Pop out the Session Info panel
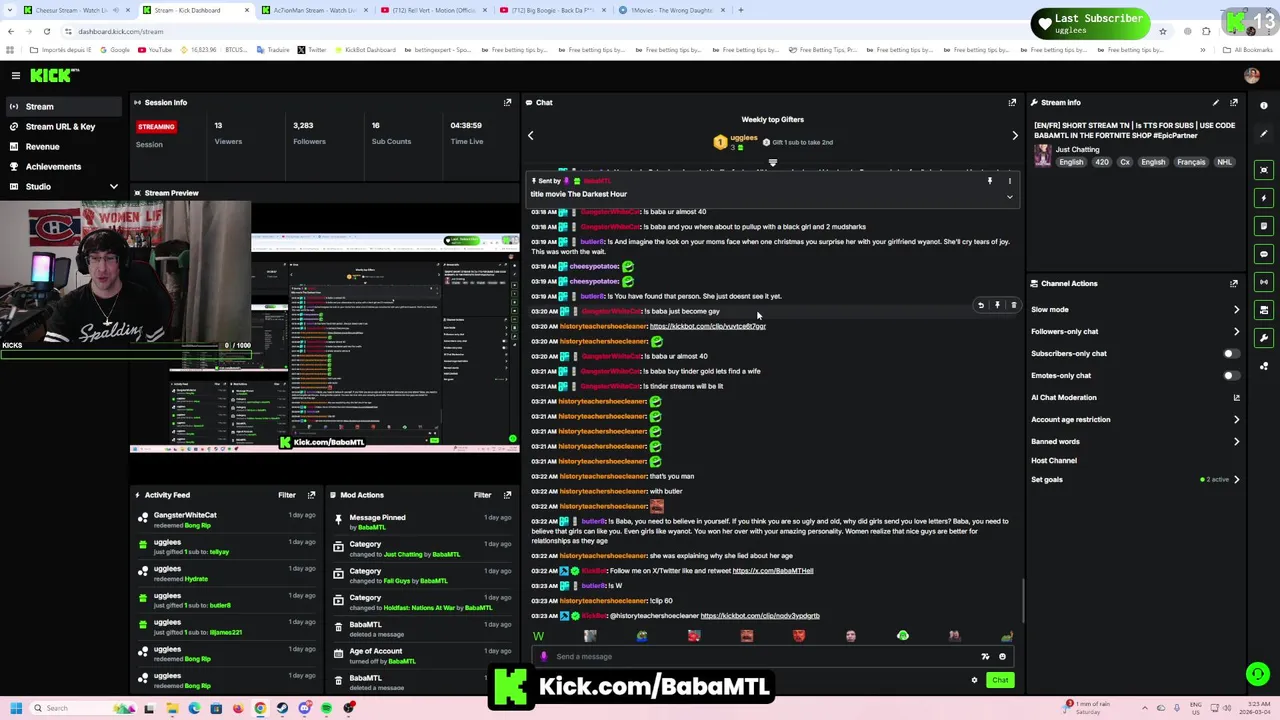1280x720 pixels. [x=507, y=102]
